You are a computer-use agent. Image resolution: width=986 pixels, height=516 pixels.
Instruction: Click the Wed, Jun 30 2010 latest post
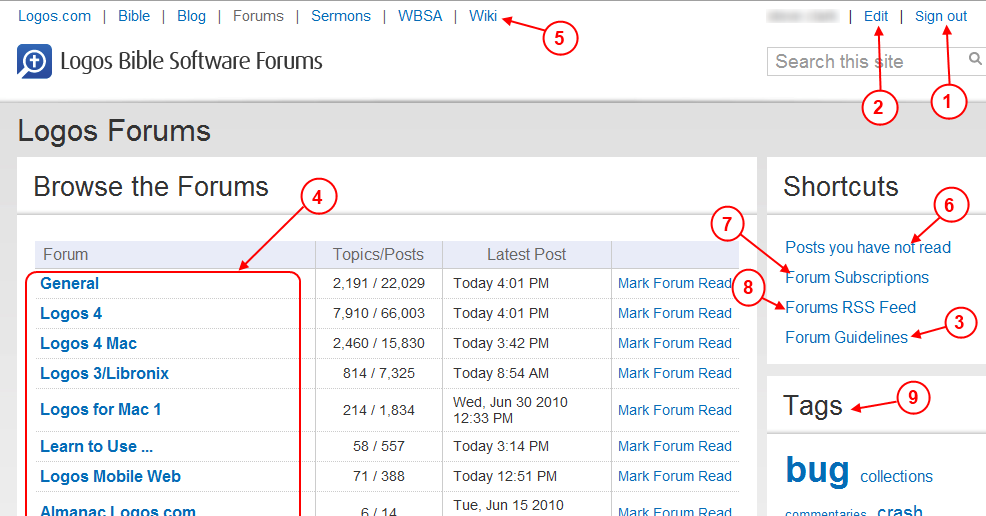pos(510,410)
